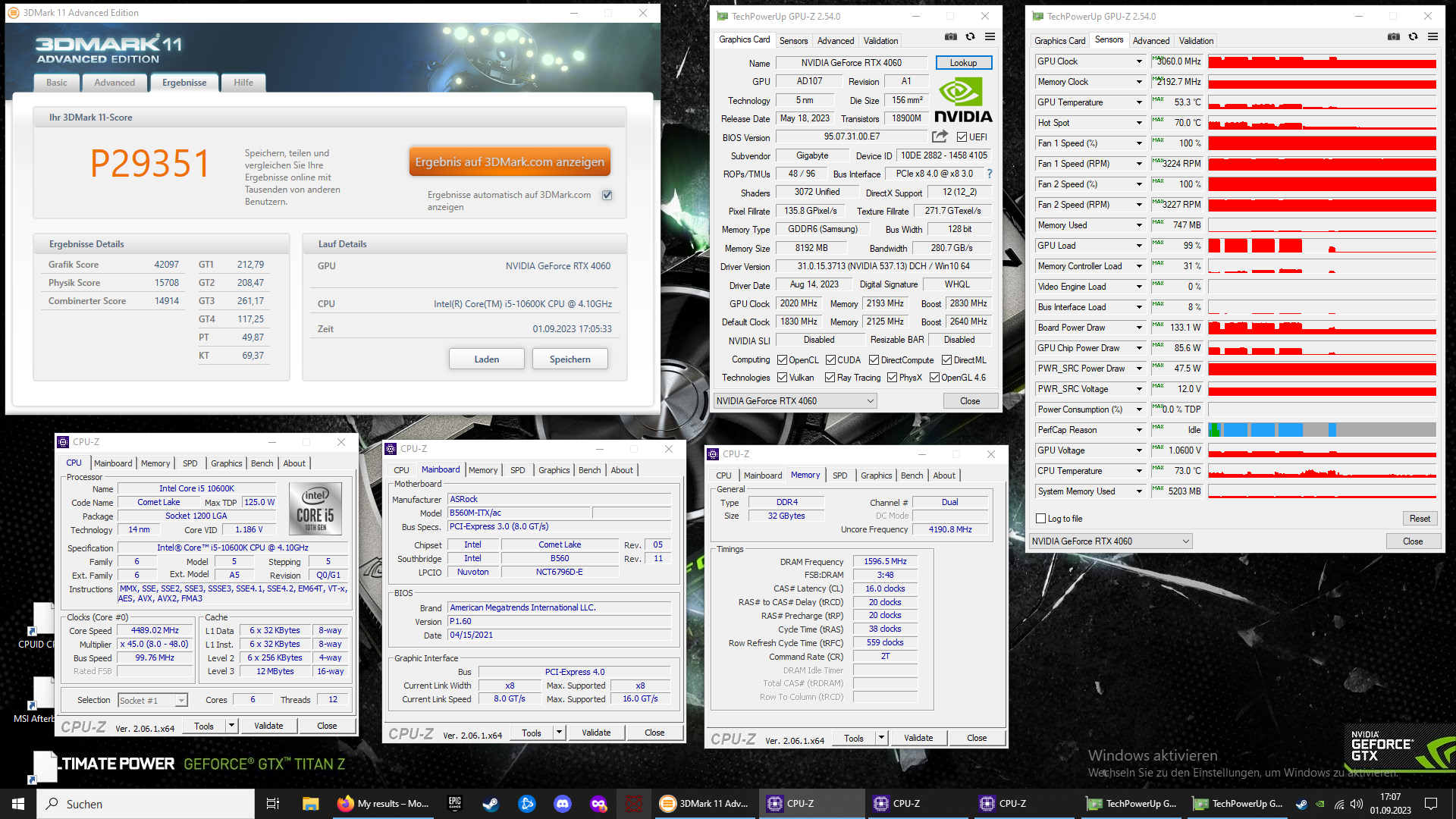Toggle the UEFI checkbox in GPU-Z
Image resolution: width=1456 pixels, height=819 pixels.
coord(962,137)
